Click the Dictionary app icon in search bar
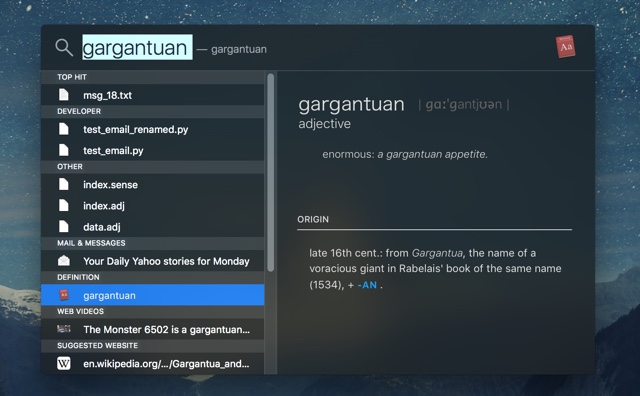 tap(566, 47)
